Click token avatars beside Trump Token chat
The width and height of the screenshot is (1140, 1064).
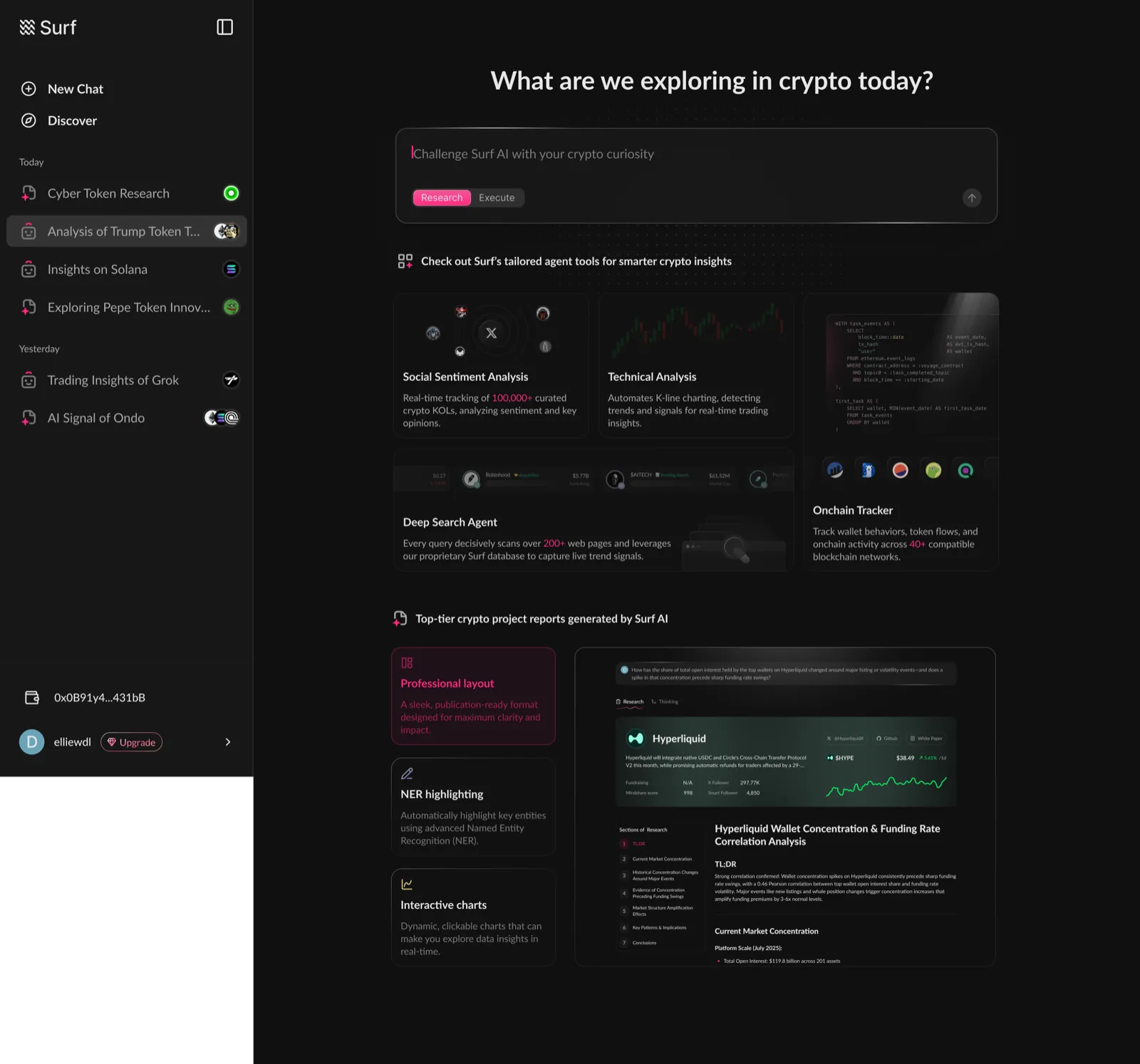[227, 231]
